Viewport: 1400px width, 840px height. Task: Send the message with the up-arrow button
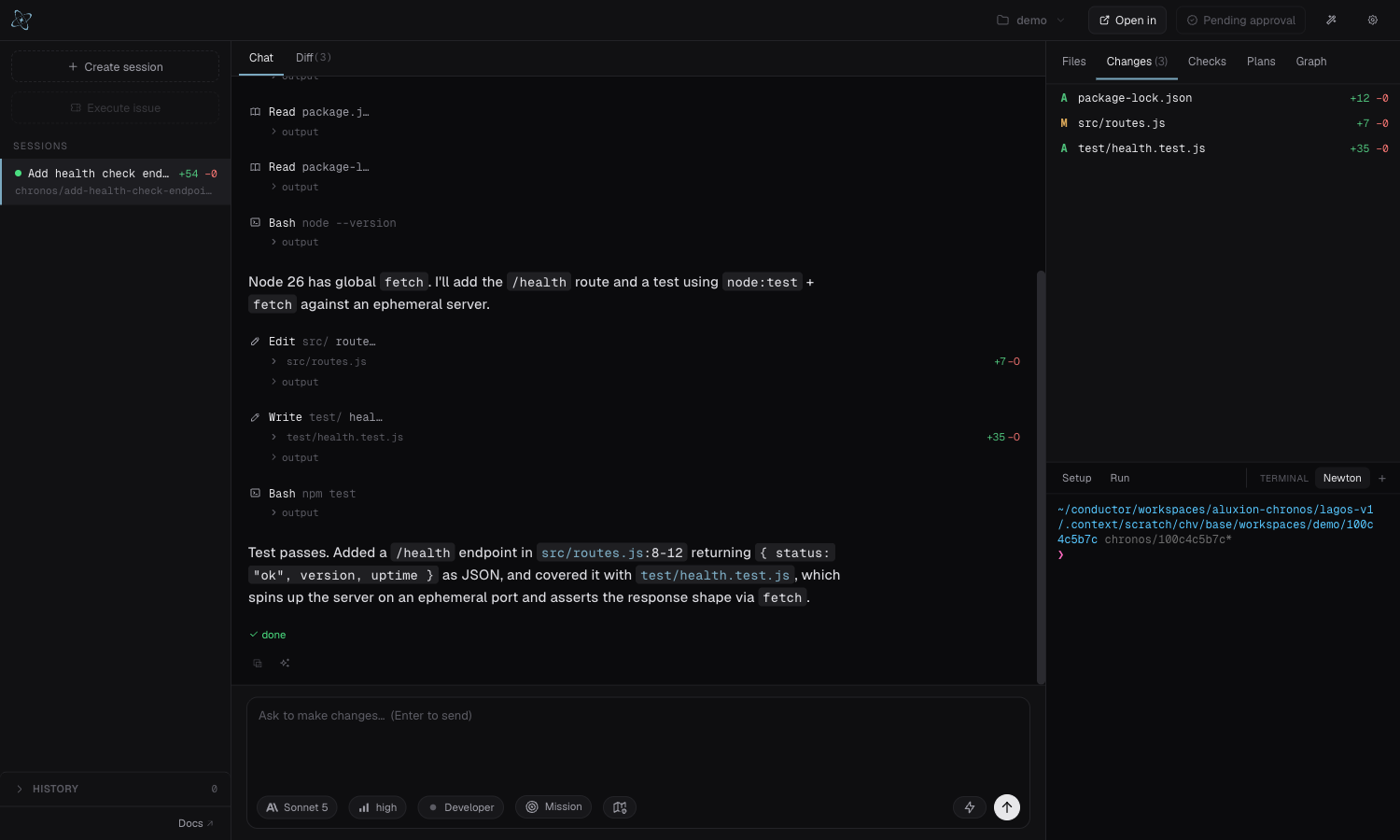click(1007, 807)
